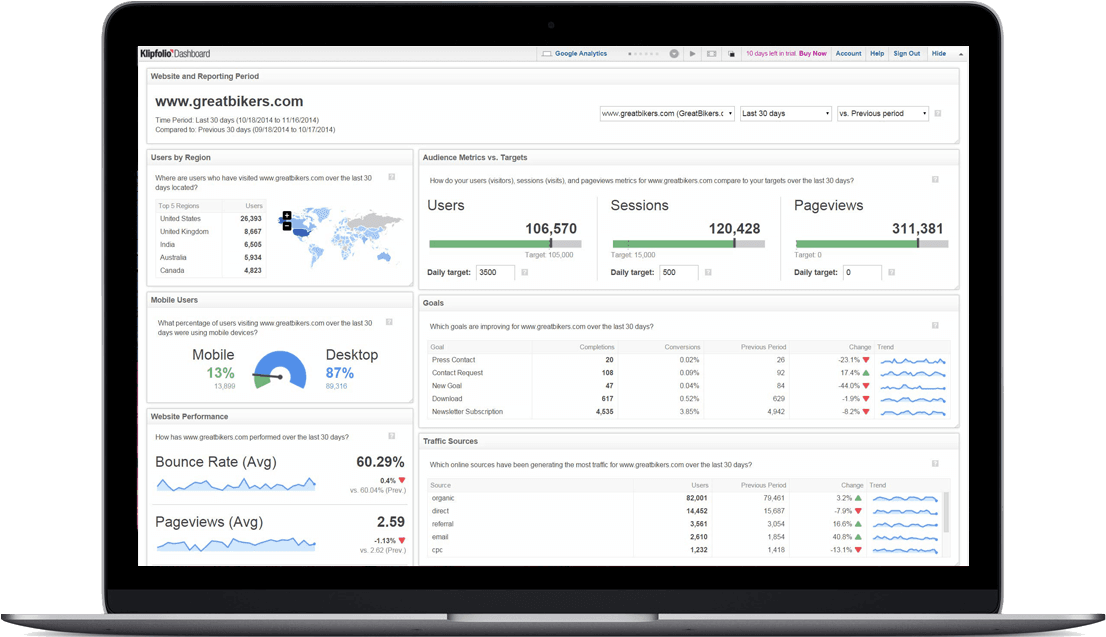Click the help icon beside Users daily target
This screenshot has height=637, width=1106.
(x=524, y=272)
